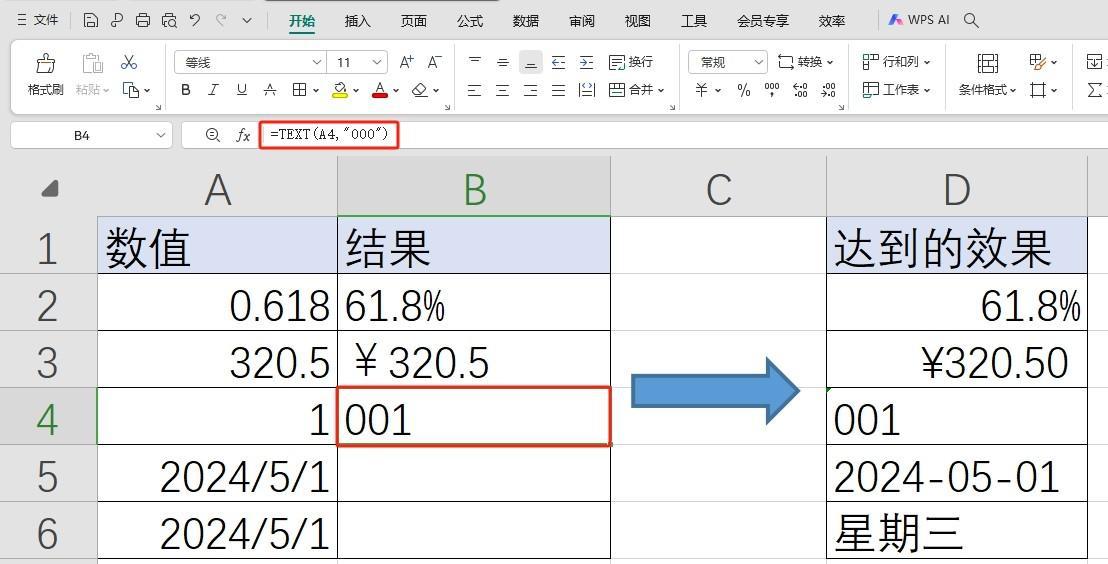Apply yellow fill color bucket
This screenshot has width=1108, height=564.
(x=340, y=90)
